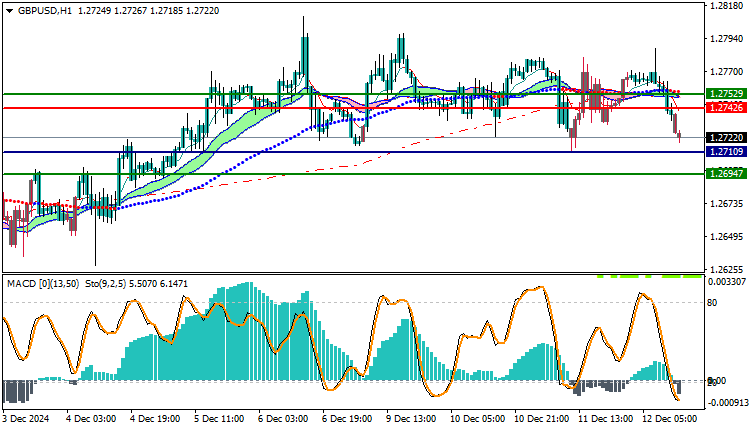The height and width of the screenshot is (430, 750).
Task: Select the 10 Dec 05:00 time label
Action: pyautogui.click(x=477, y=419)
